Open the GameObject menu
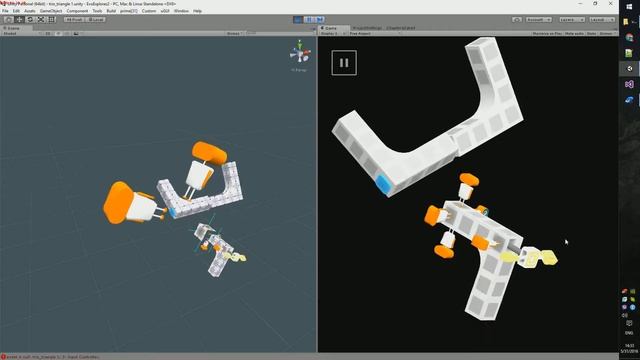This screenshot has height=360, width=640. point(51,11)
